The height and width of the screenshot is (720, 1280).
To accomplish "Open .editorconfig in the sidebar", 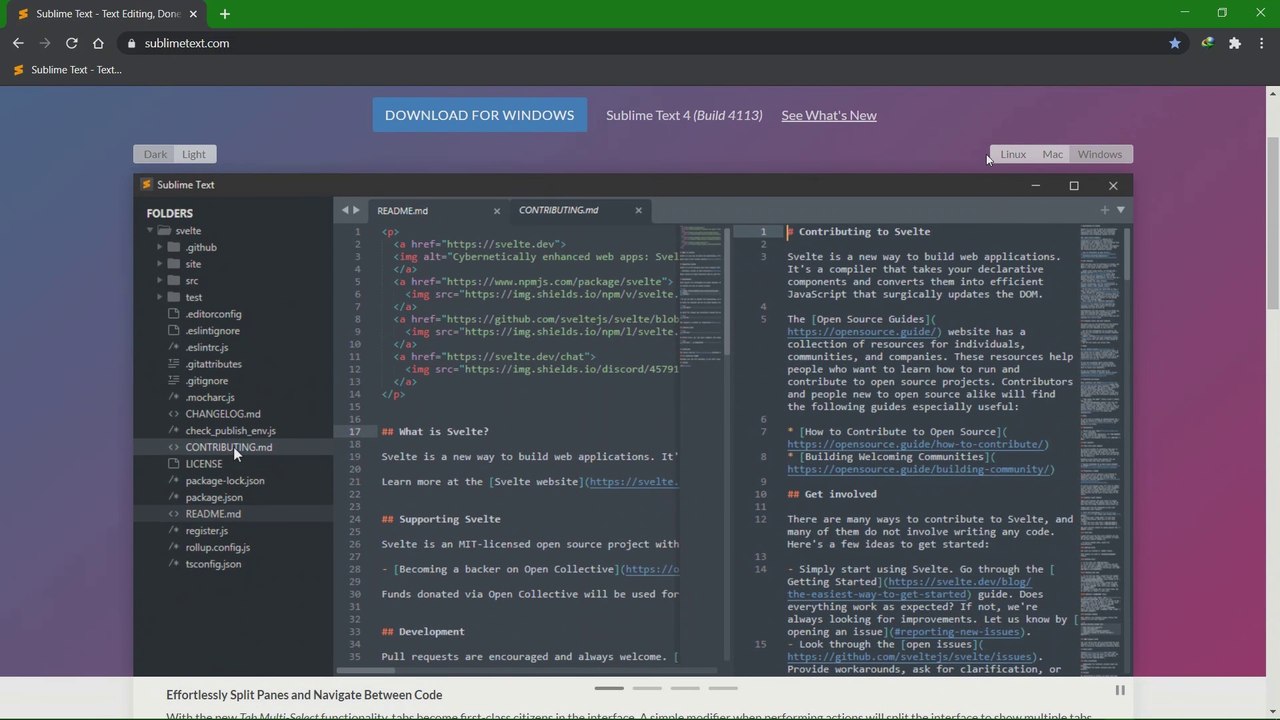I will point(213,314).
